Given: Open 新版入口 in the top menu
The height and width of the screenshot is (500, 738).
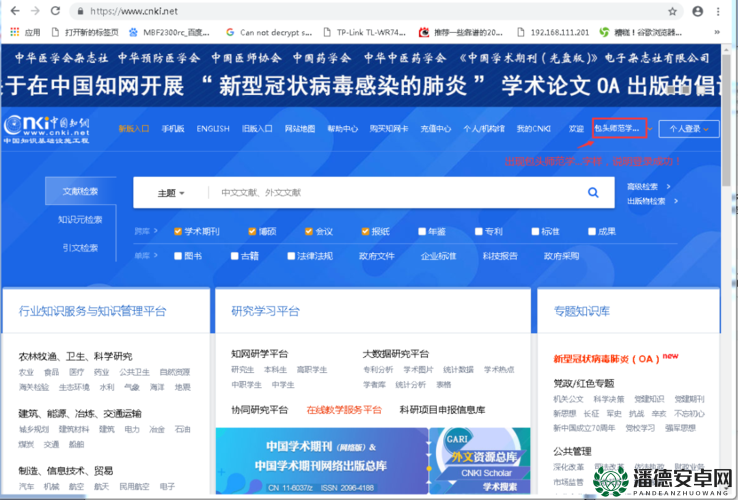Looking at the screenshot, I should [x=134, y=129].
